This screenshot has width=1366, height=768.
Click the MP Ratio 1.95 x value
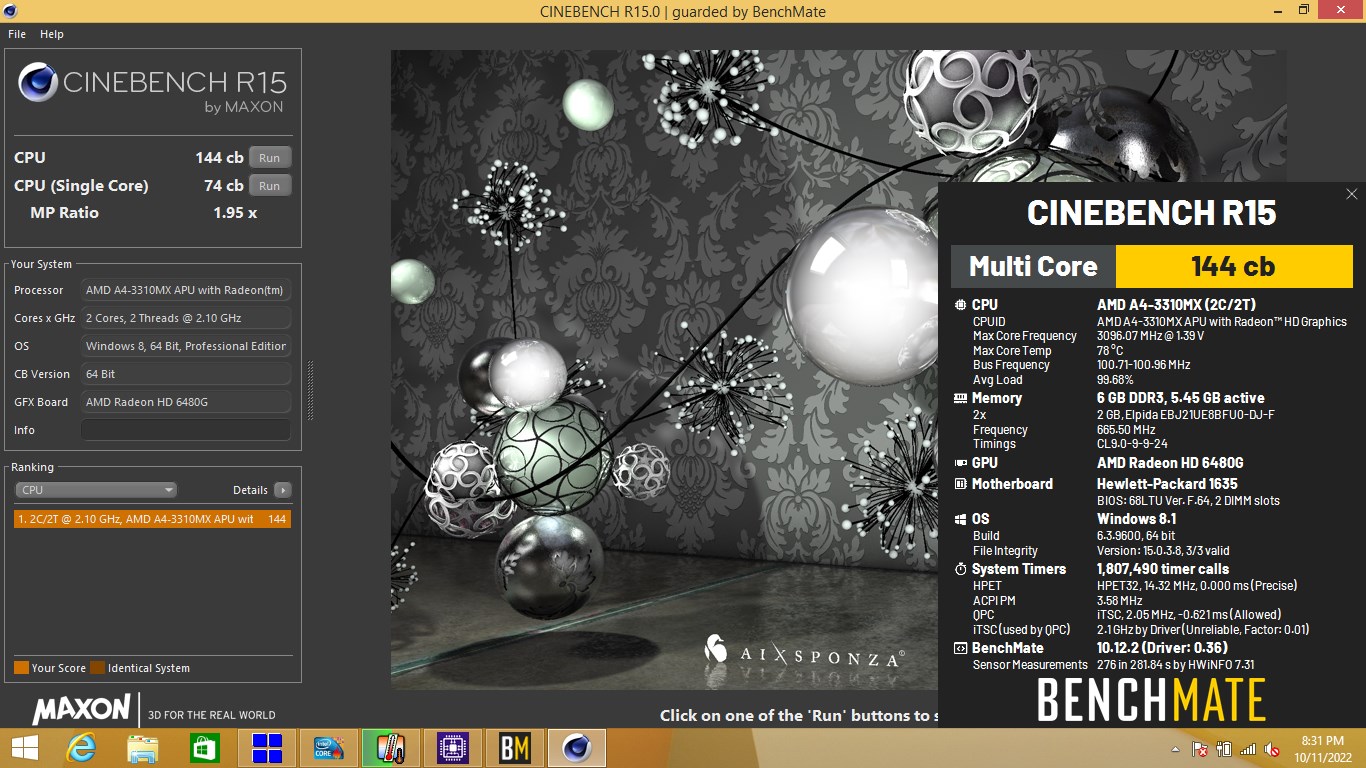235,213
